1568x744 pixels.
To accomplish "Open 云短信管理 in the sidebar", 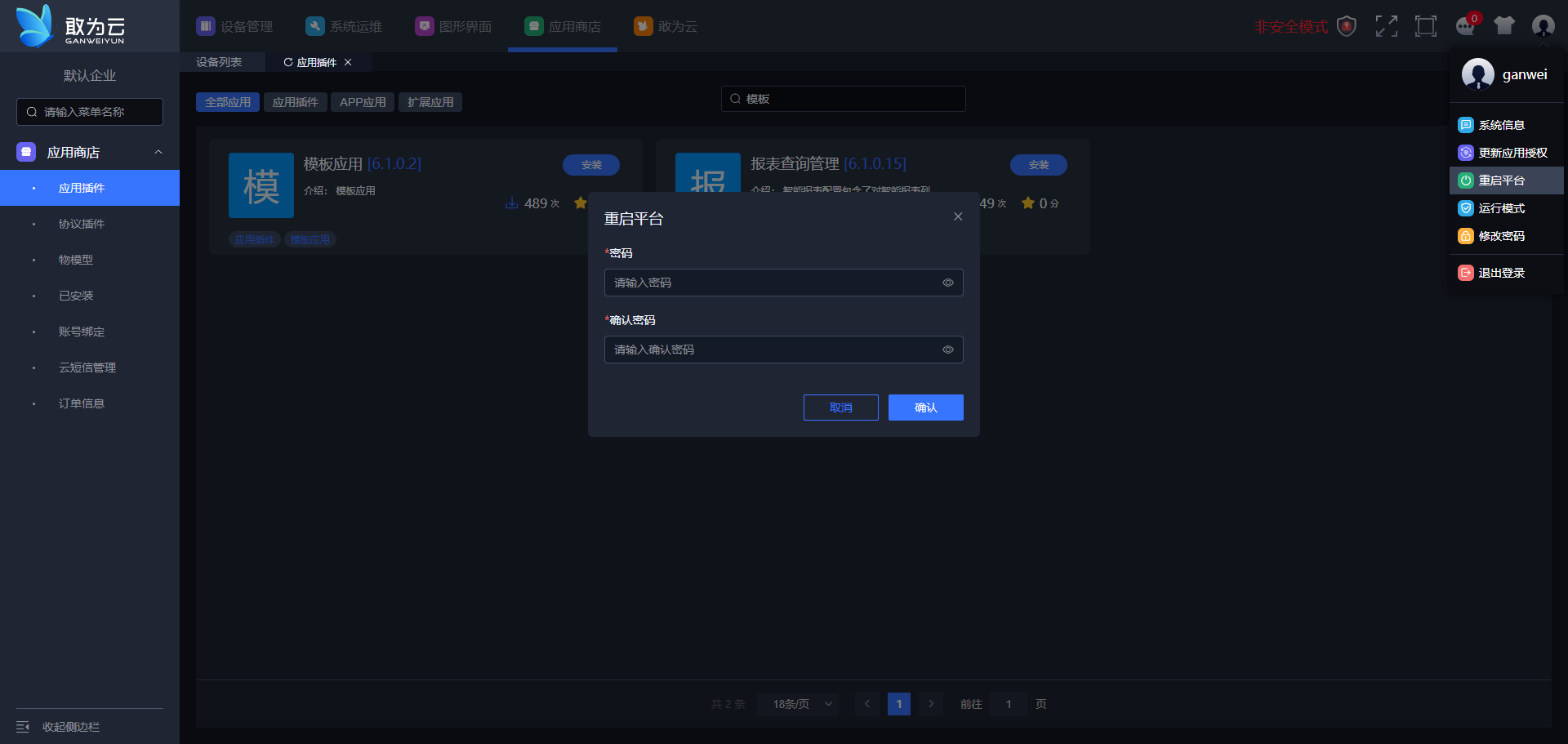I will coord(90,368).
